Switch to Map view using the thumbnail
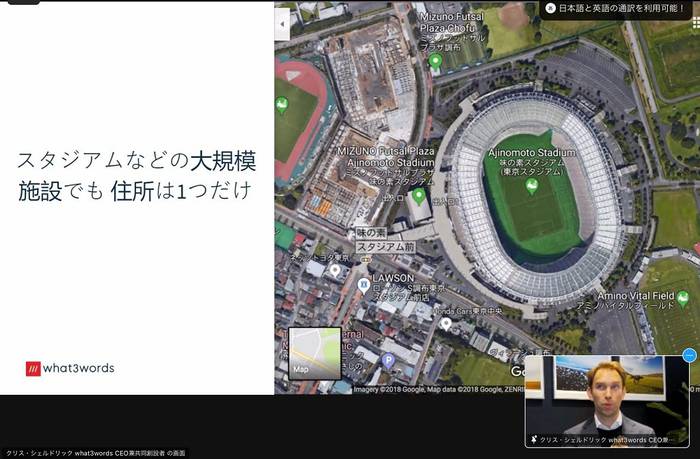This screenshot has height=459, width=700. click(315, 353)
